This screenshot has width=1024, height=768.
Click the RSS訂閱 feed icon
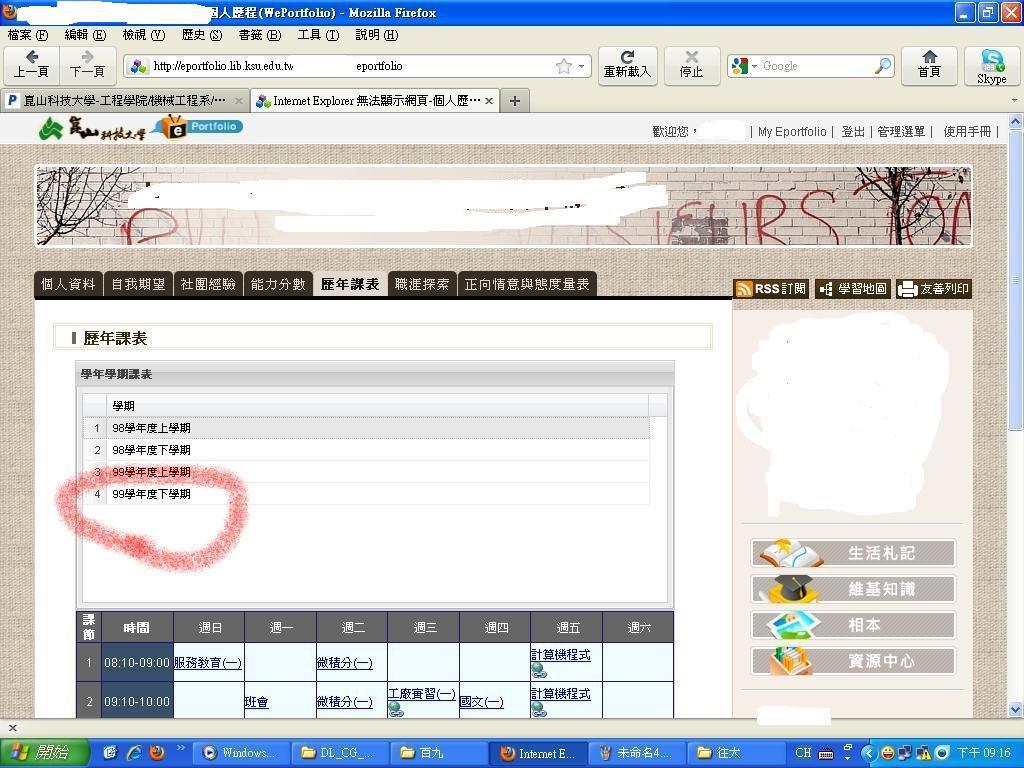(x=745, y=289)
